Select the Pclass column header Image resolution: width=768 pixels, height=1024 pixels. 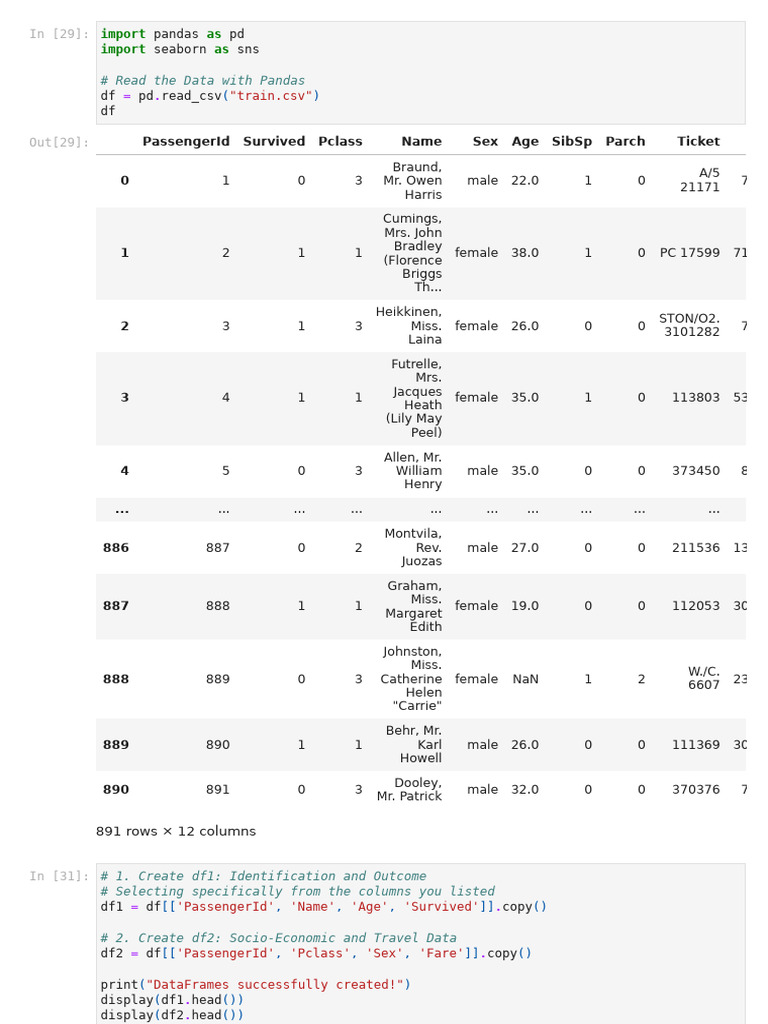340,142
